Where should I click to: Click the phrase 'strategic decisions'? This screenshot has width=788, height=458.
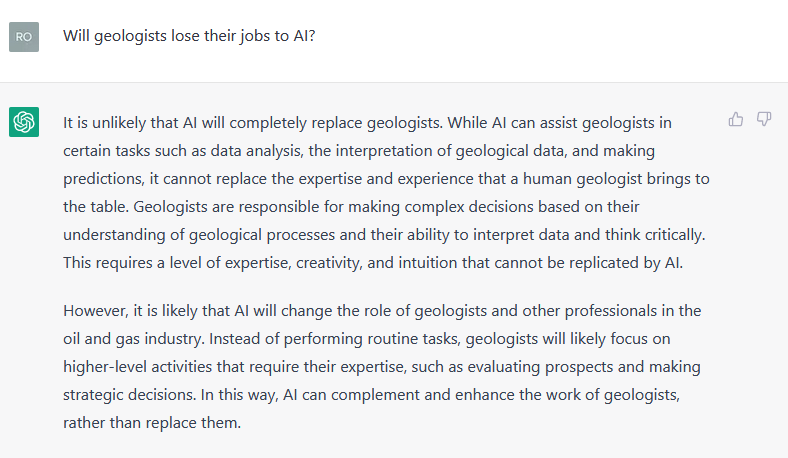click(128, 395)
